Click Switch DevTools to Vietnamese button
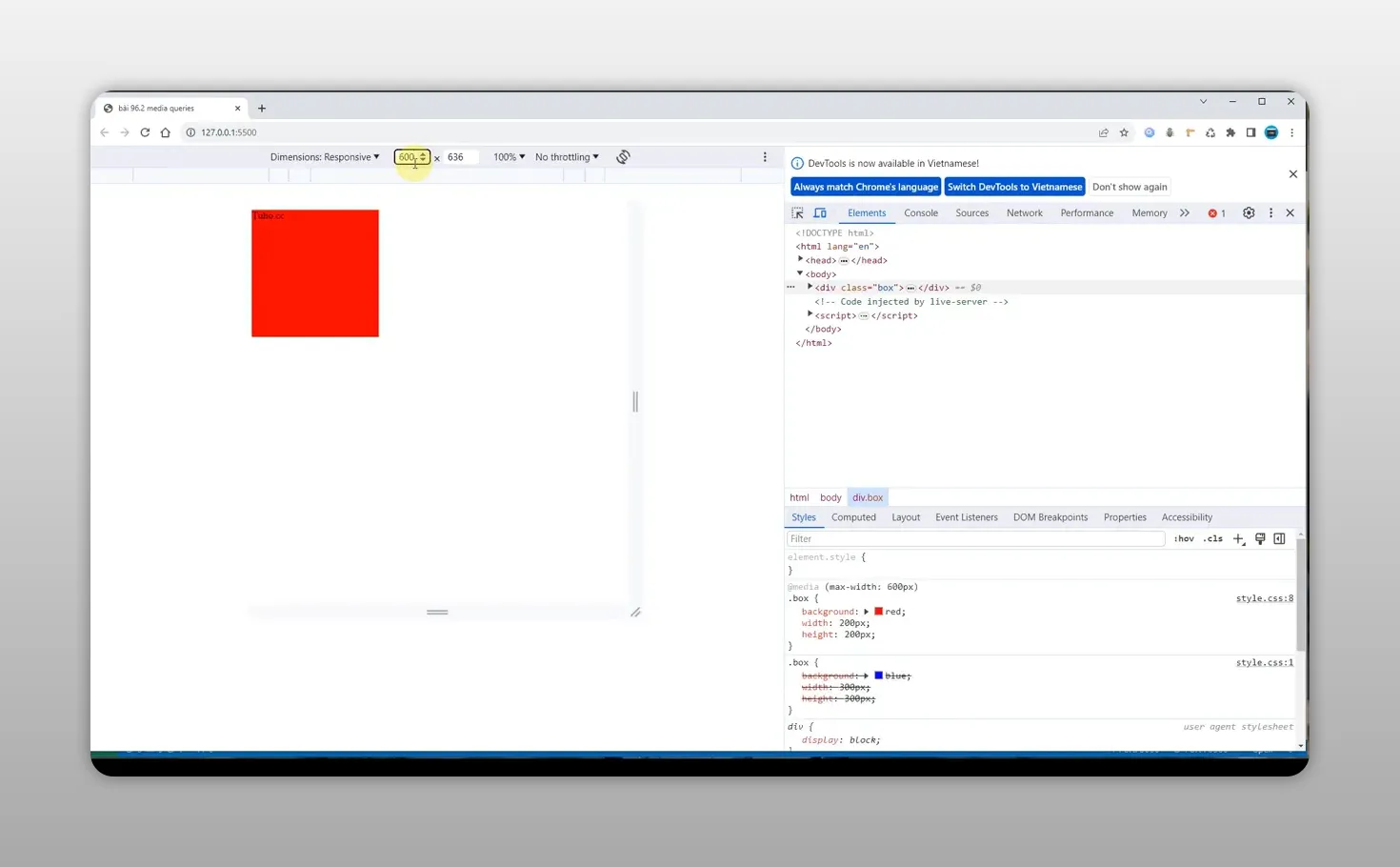 [1015, 187]
